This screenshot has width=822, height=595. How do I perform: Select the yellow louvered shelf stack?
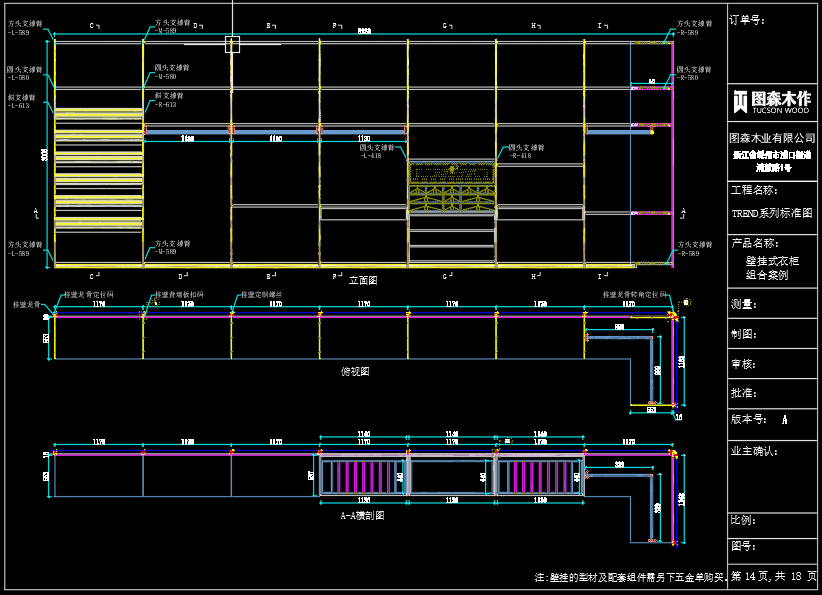point(98,168)
